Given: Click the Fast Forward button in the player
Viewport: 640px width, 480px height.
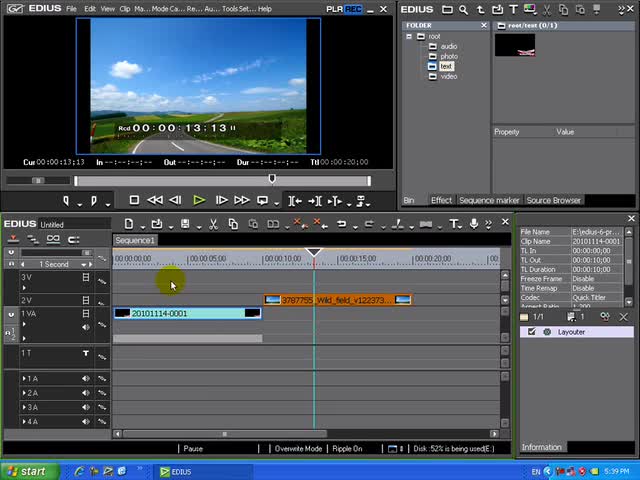Looking at the screenshot, I should [241, 200].
